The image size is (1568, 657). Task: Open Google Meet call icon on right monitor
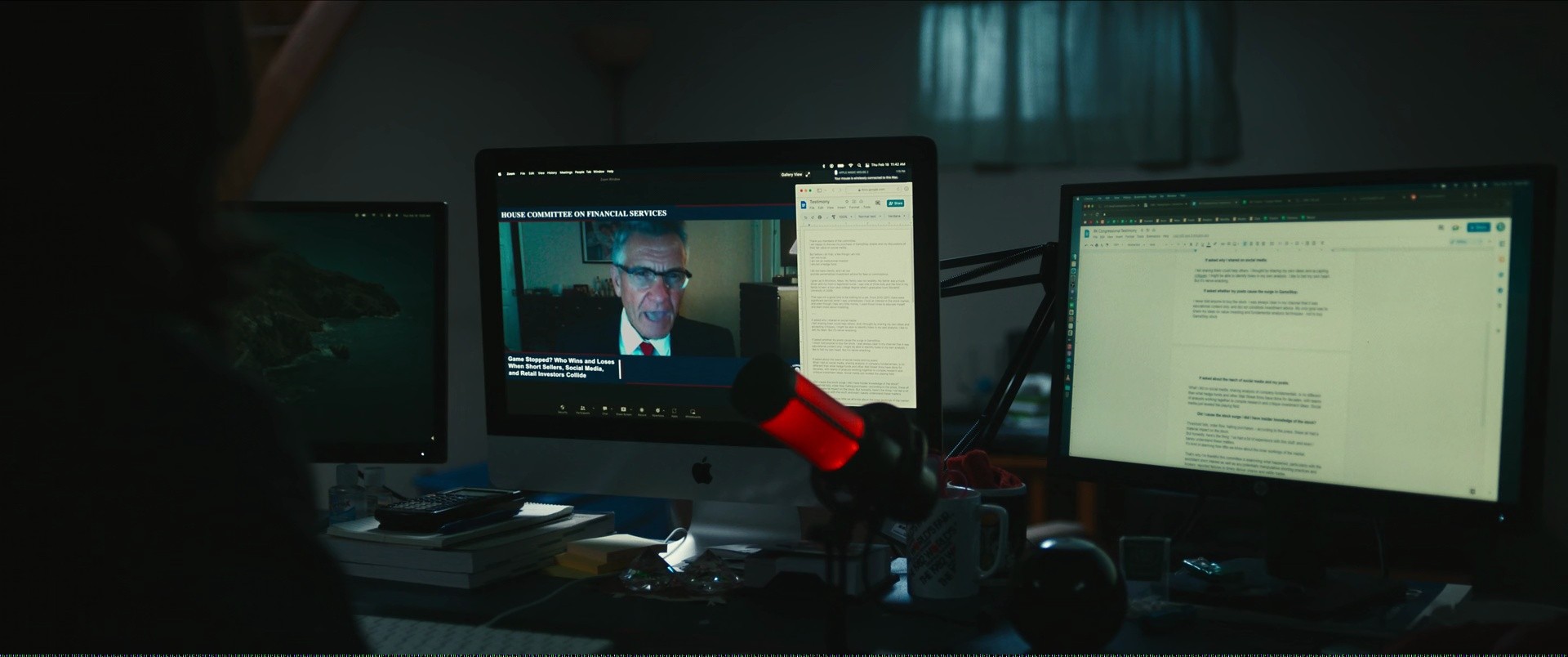(1455, 227)
